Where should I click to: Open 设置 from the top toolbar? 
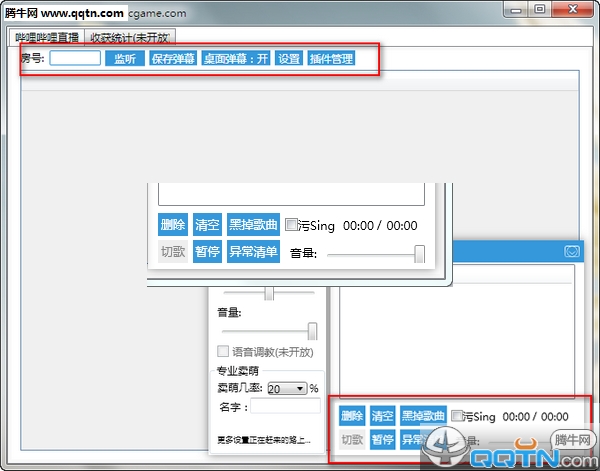pos(289,59)
